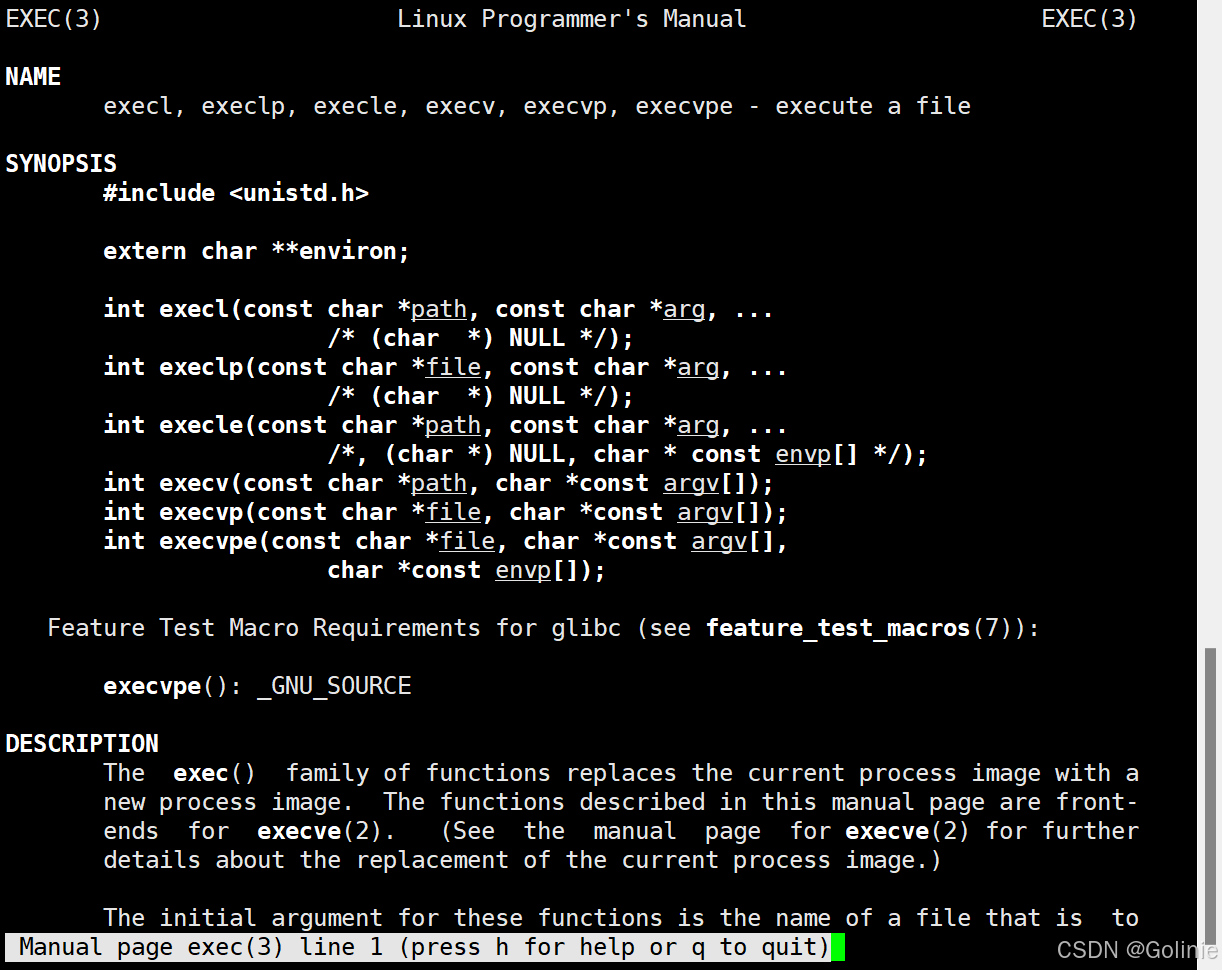This screenshot has width=1222, height=970.
Task: Click the underlined file argument in execlp
Action: point(453,368)
